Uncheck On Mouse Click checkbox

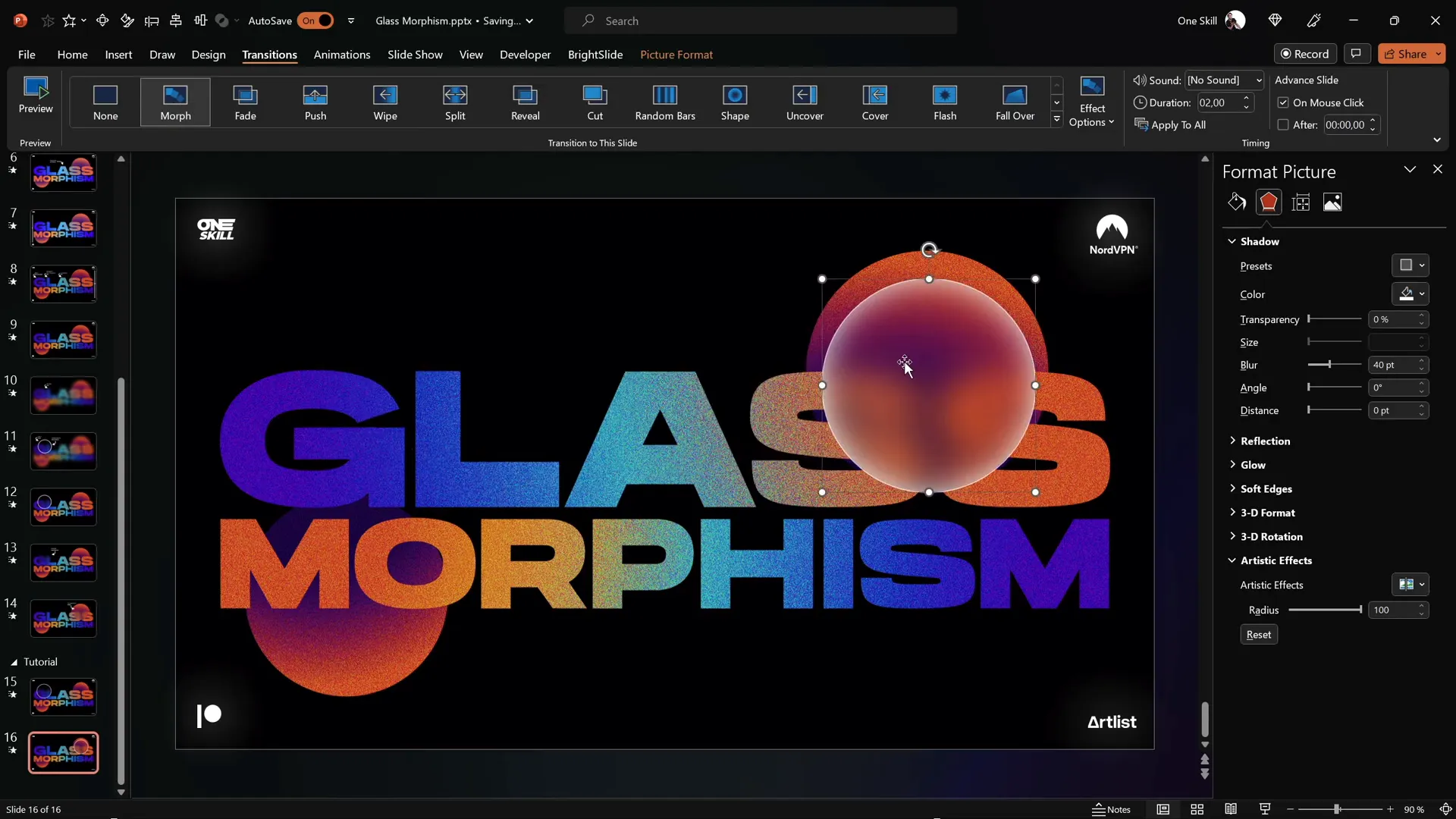tap(1283, 102)
